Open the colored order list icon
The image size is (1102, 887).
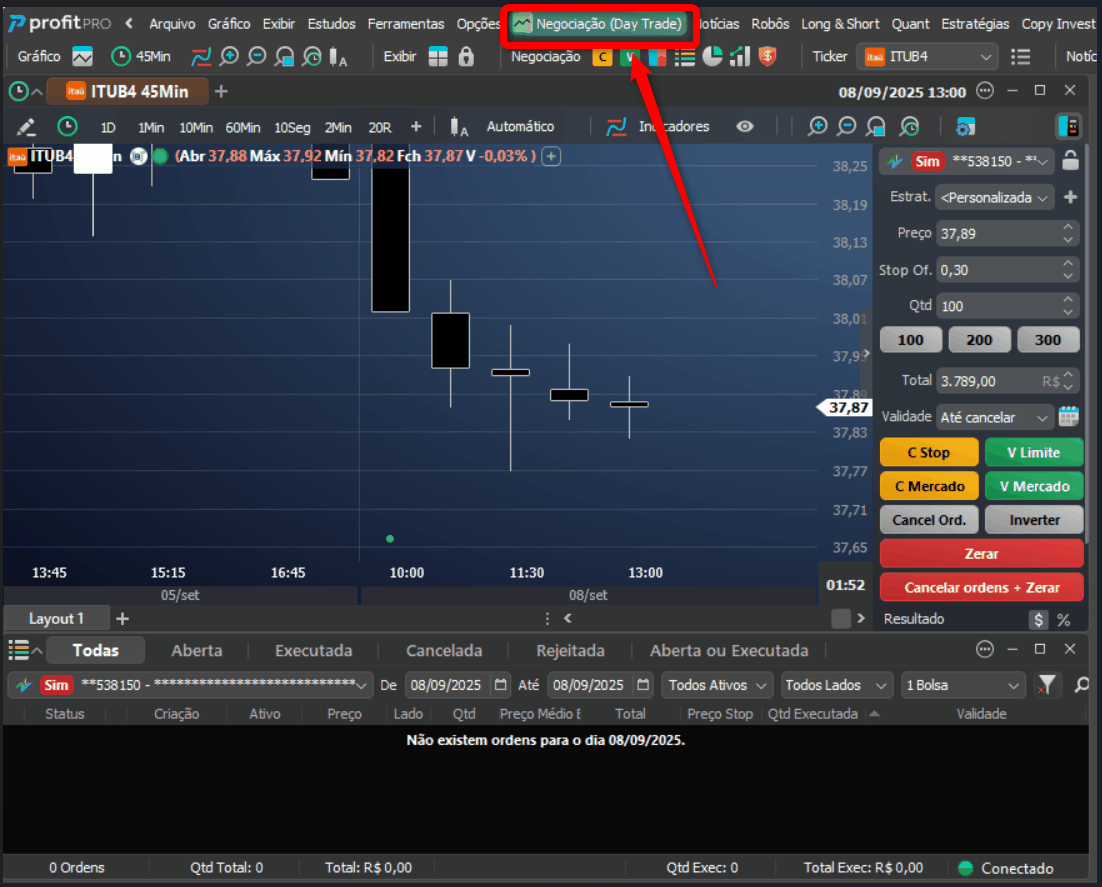pyautogui.click(x=685, y=57)
